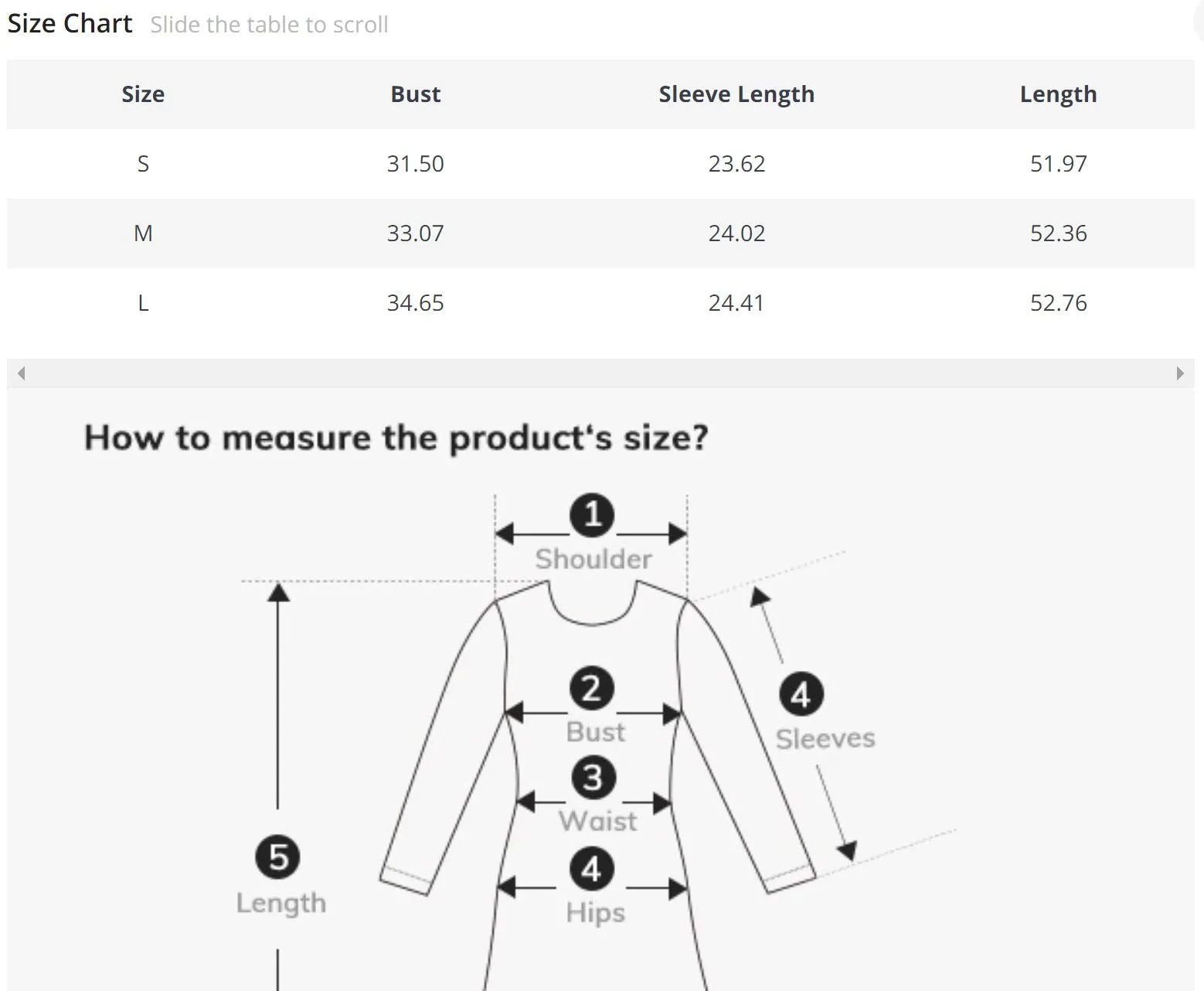Click the number 3 Waist marker
This screenshot has height=991, width=1204.
click(x=593, y=778)
